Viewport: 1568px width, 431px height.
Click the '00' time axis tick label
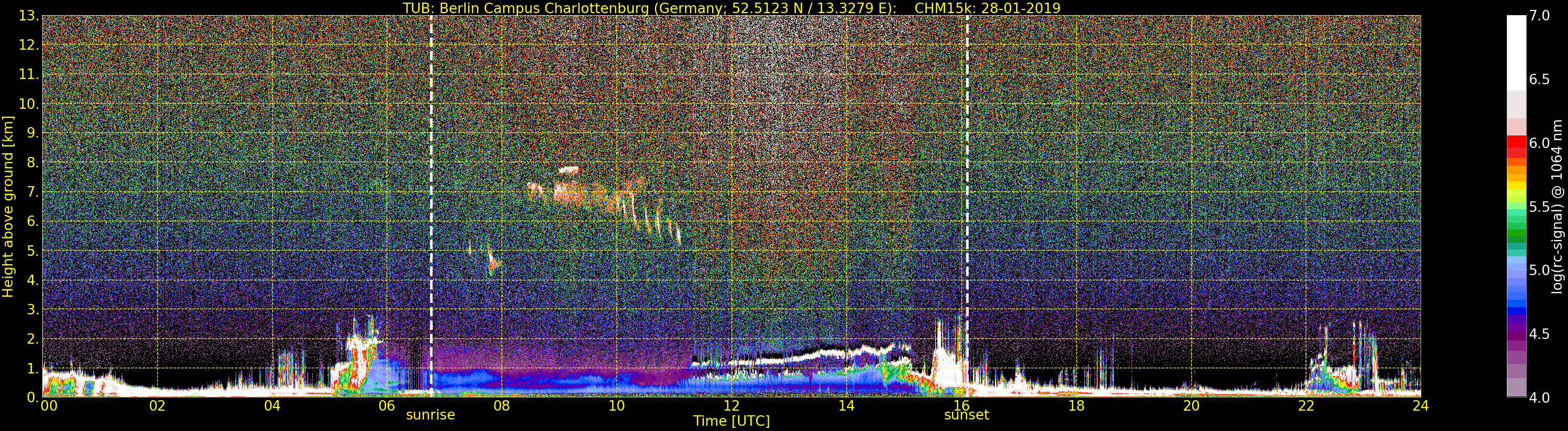click(x=49, y=406)
